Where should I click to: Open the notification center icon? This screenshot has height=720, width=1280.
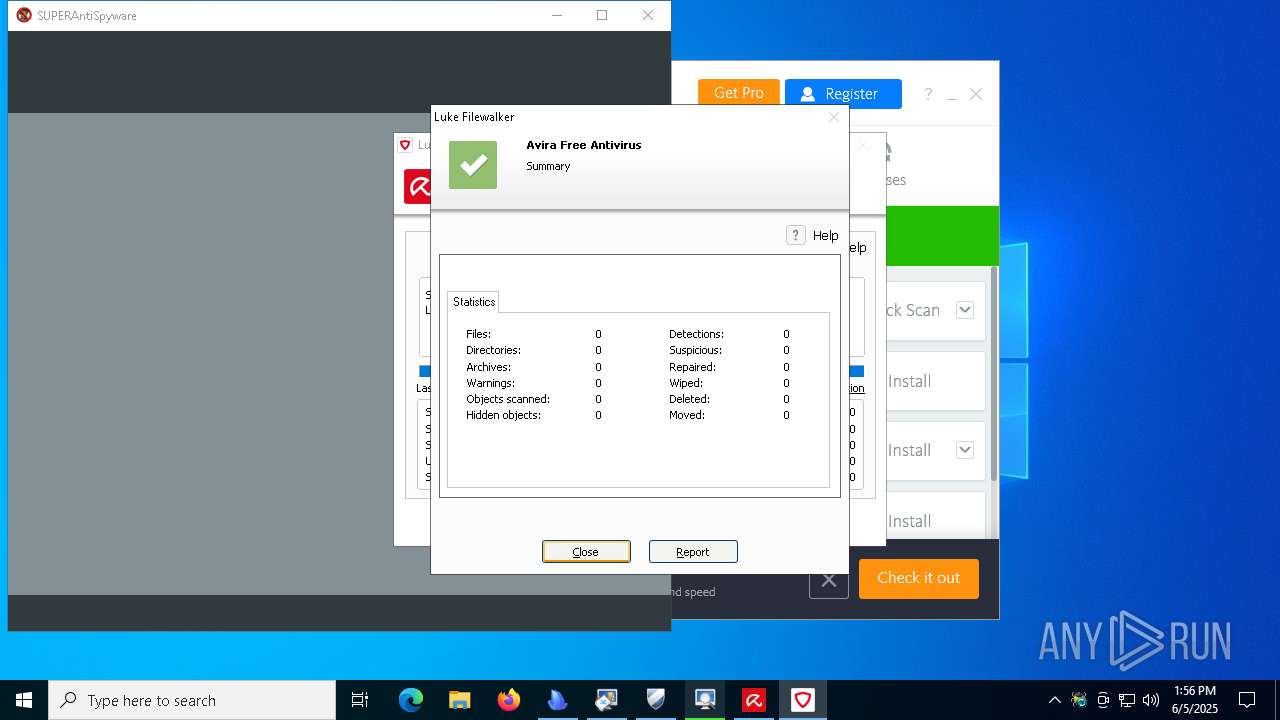(x=1247, y=700)
